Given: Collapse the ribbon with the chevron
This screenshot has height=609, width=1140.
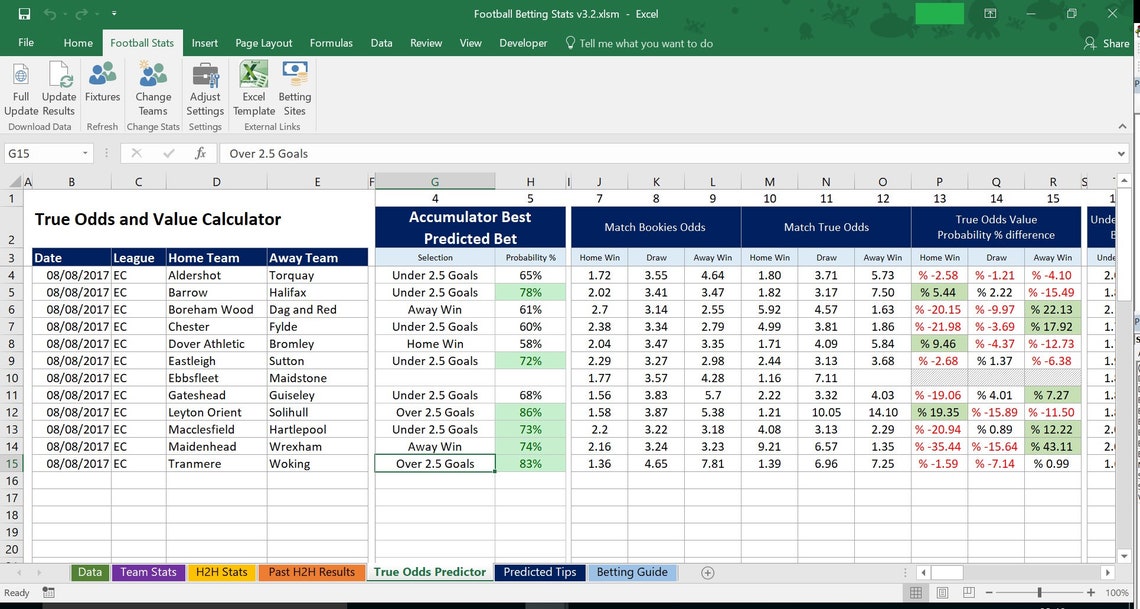Looking at the screenshot, I should 1122,128.
